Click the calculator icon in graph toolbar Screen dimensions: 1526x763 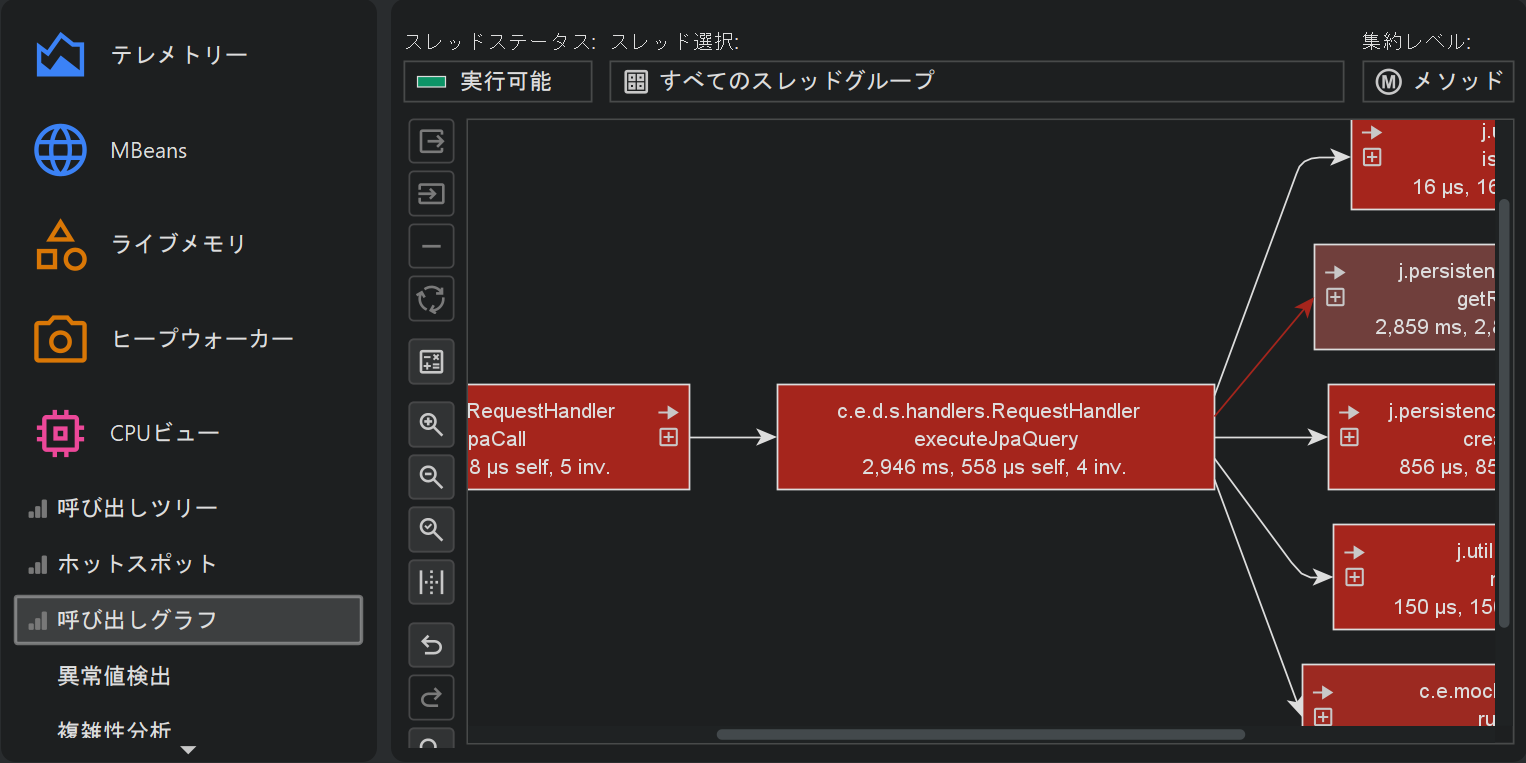point(431,362)
